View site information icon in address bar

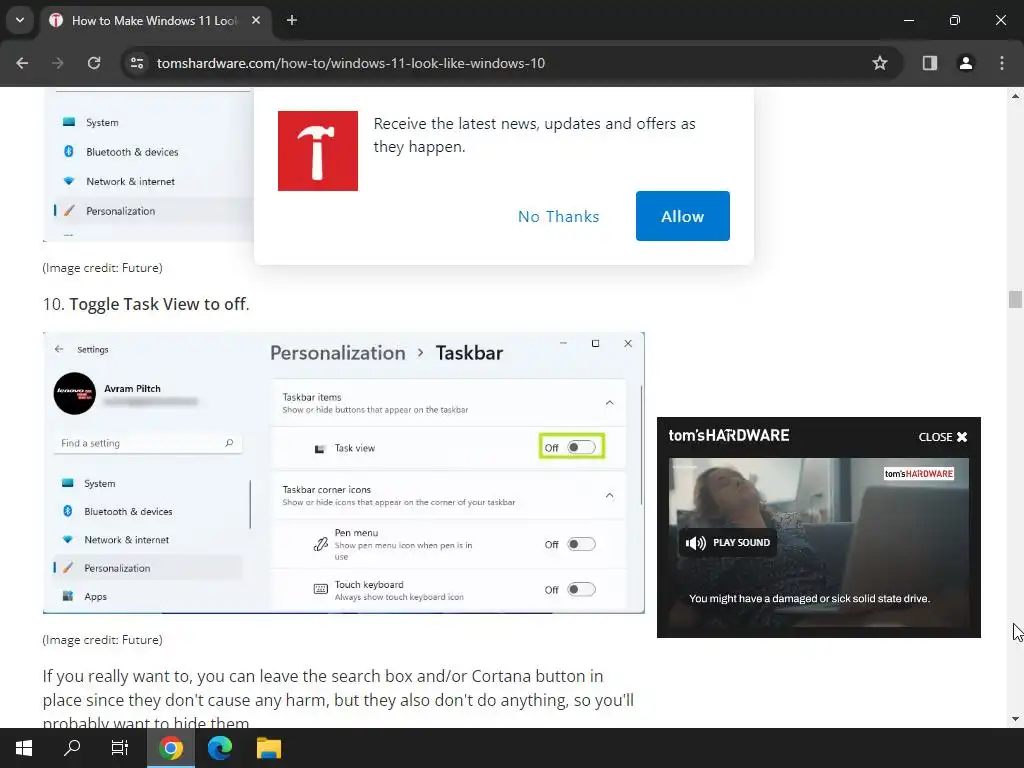tap(137, 63)
